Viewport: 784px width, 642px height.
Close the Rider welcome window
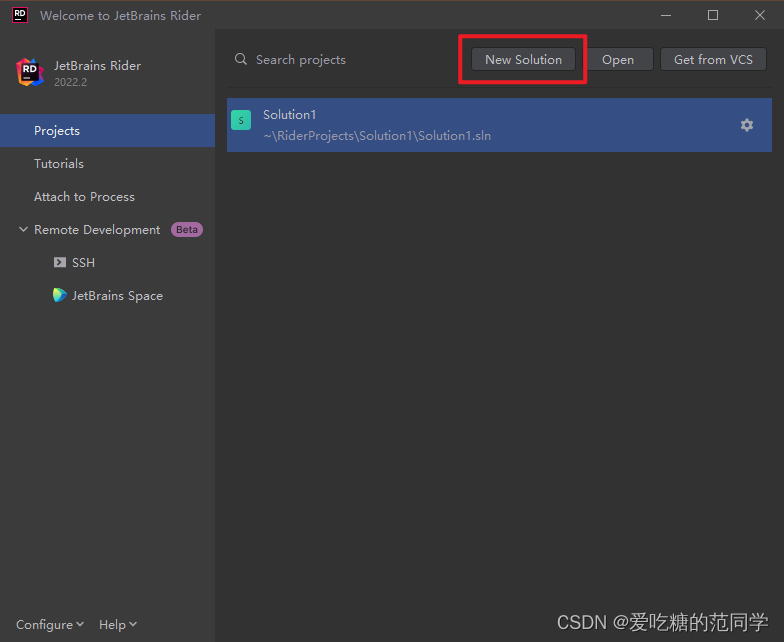tap(760, 16)
